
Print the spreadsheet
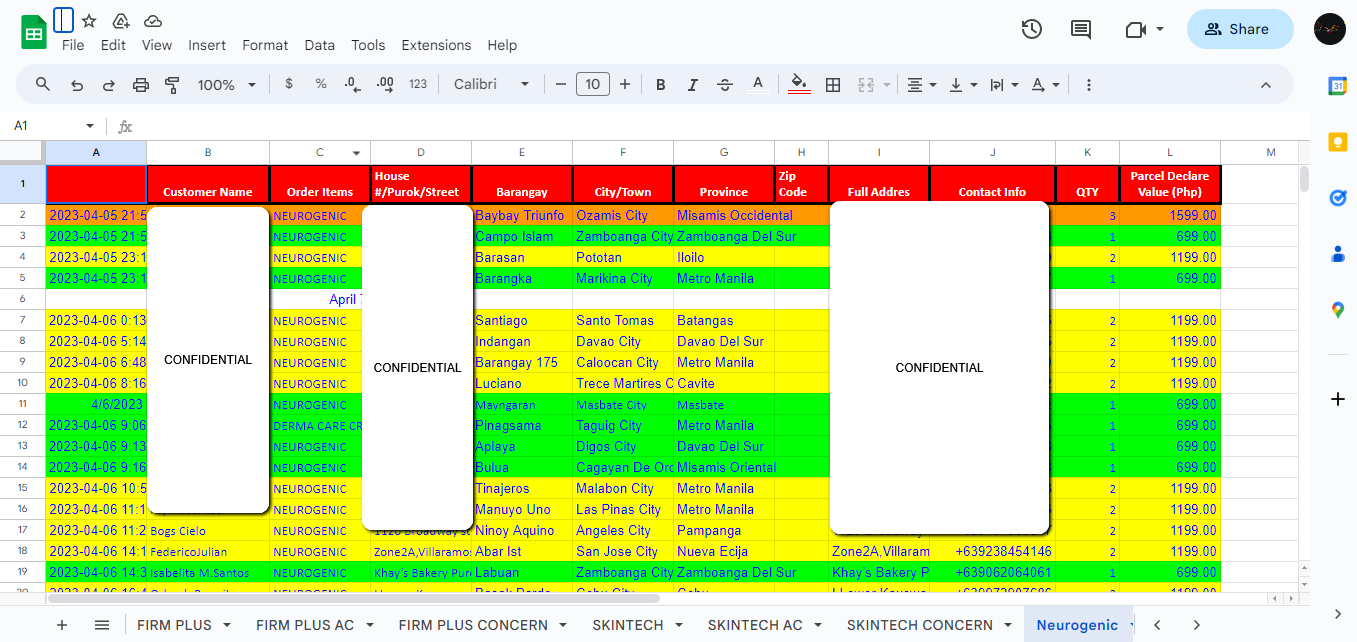tap(141, 85)
